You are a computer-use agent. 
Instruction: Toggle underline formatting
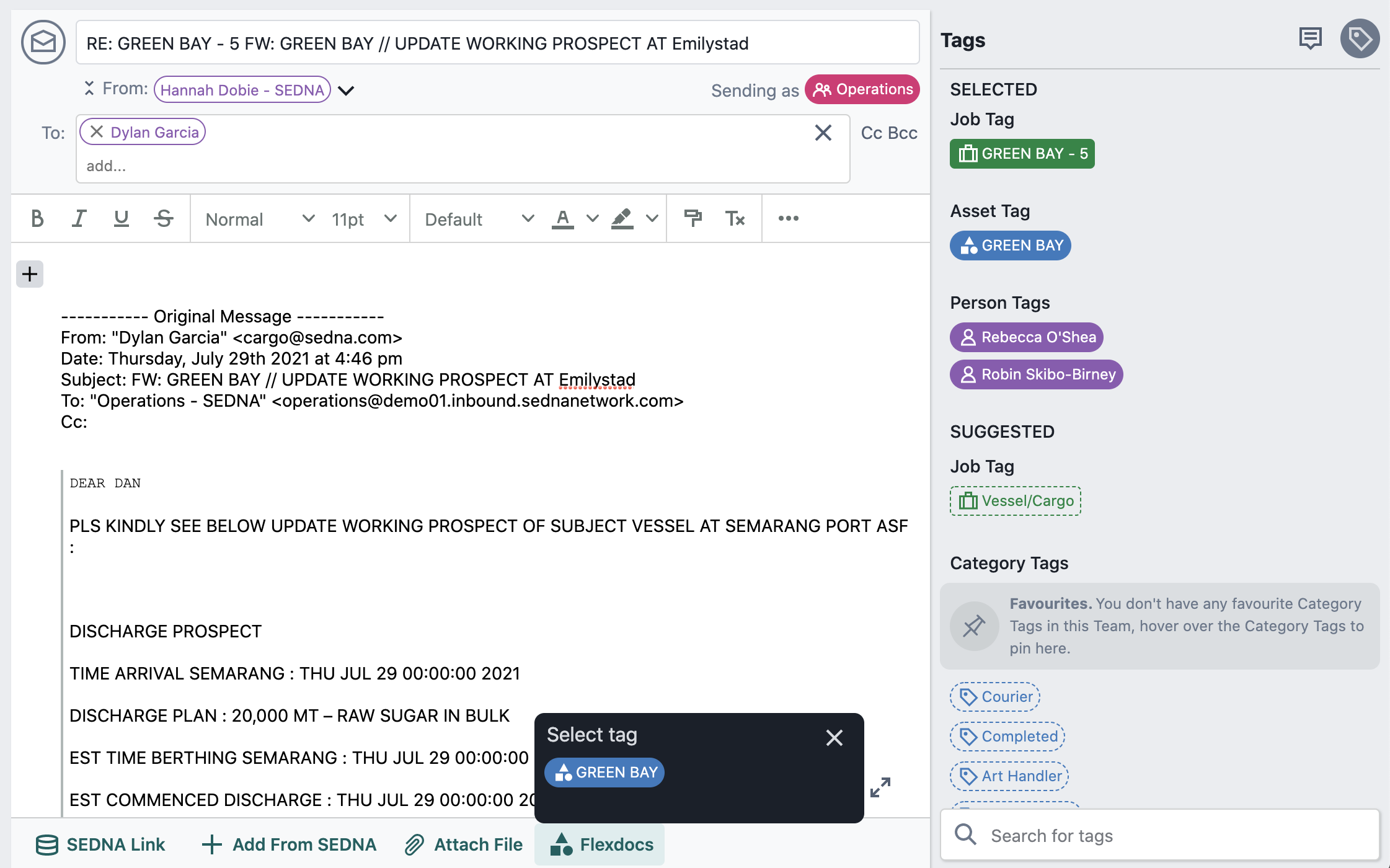coord(121,218)
